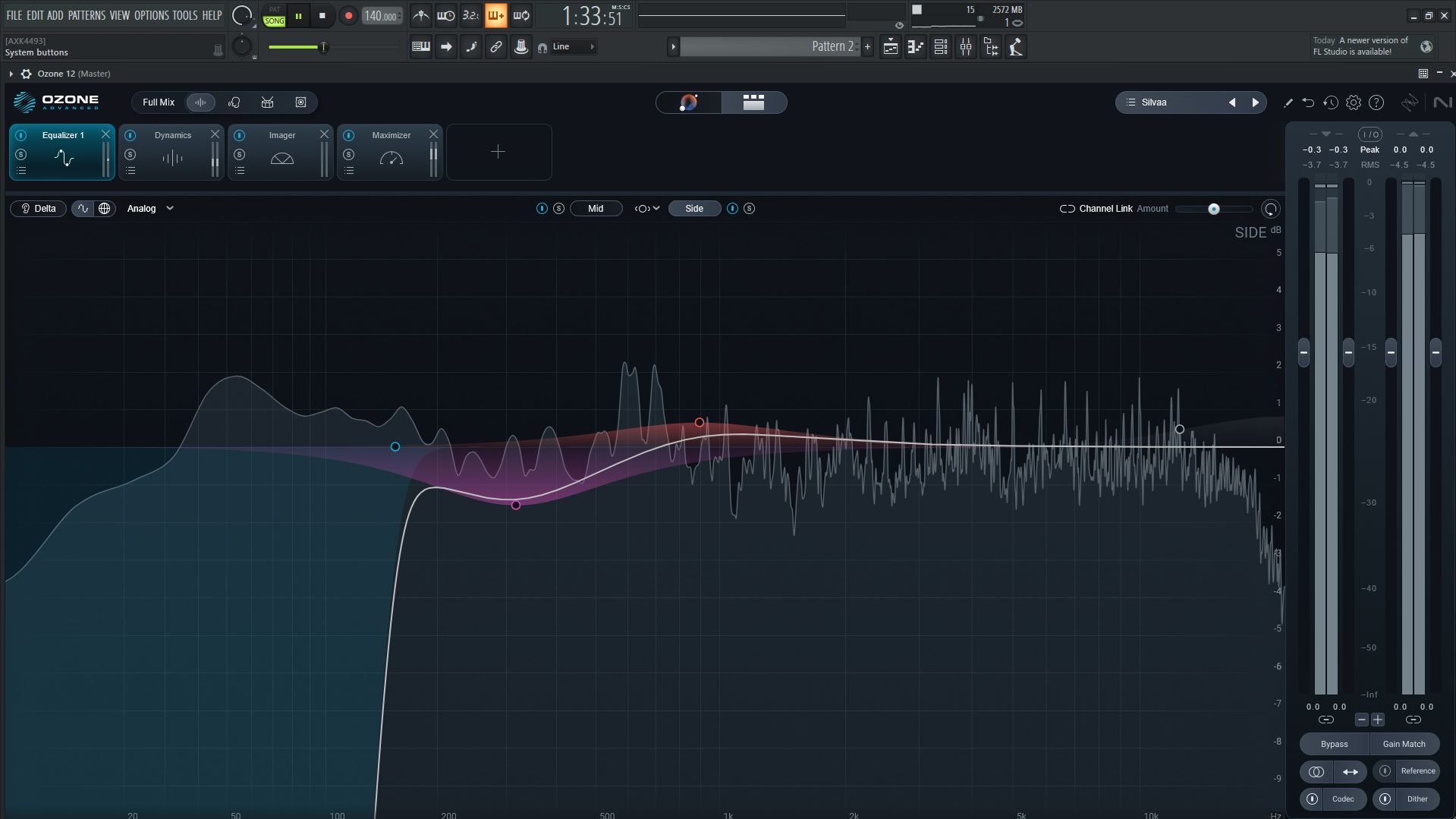Screen dimensions: 1456x819
Task: Solo the Equalizer 1 module
Action: [x=21, y=154]
